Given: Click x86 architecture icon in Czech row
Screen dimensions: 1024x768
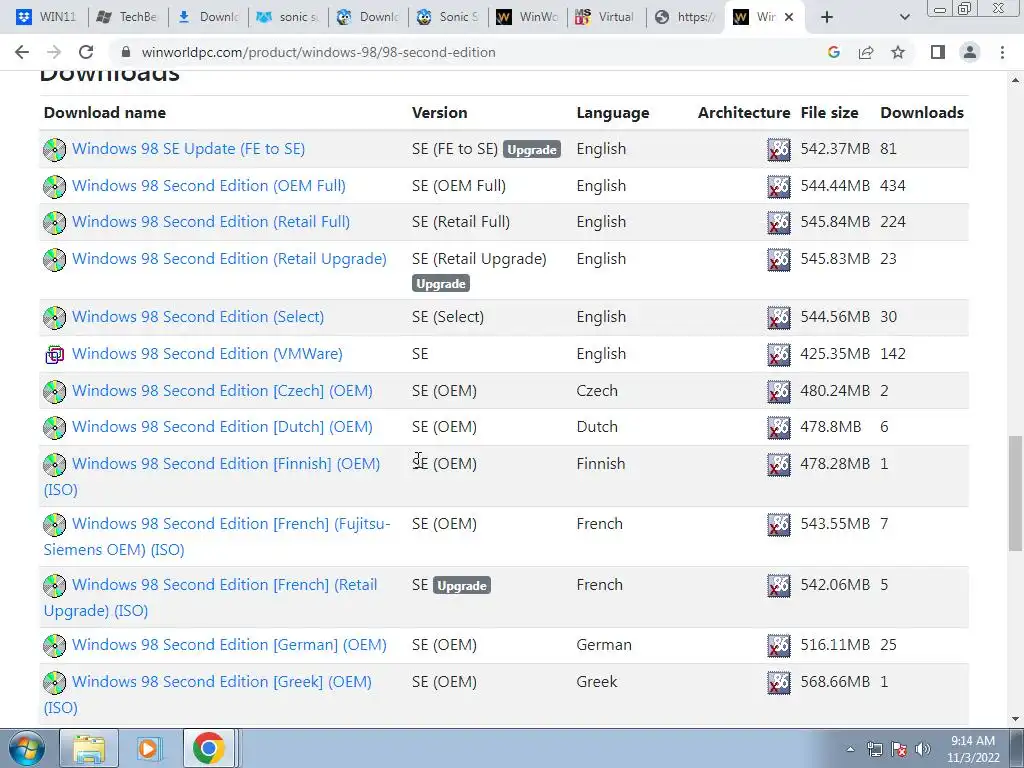Looking at the screenshot, I should click(778, 392).
